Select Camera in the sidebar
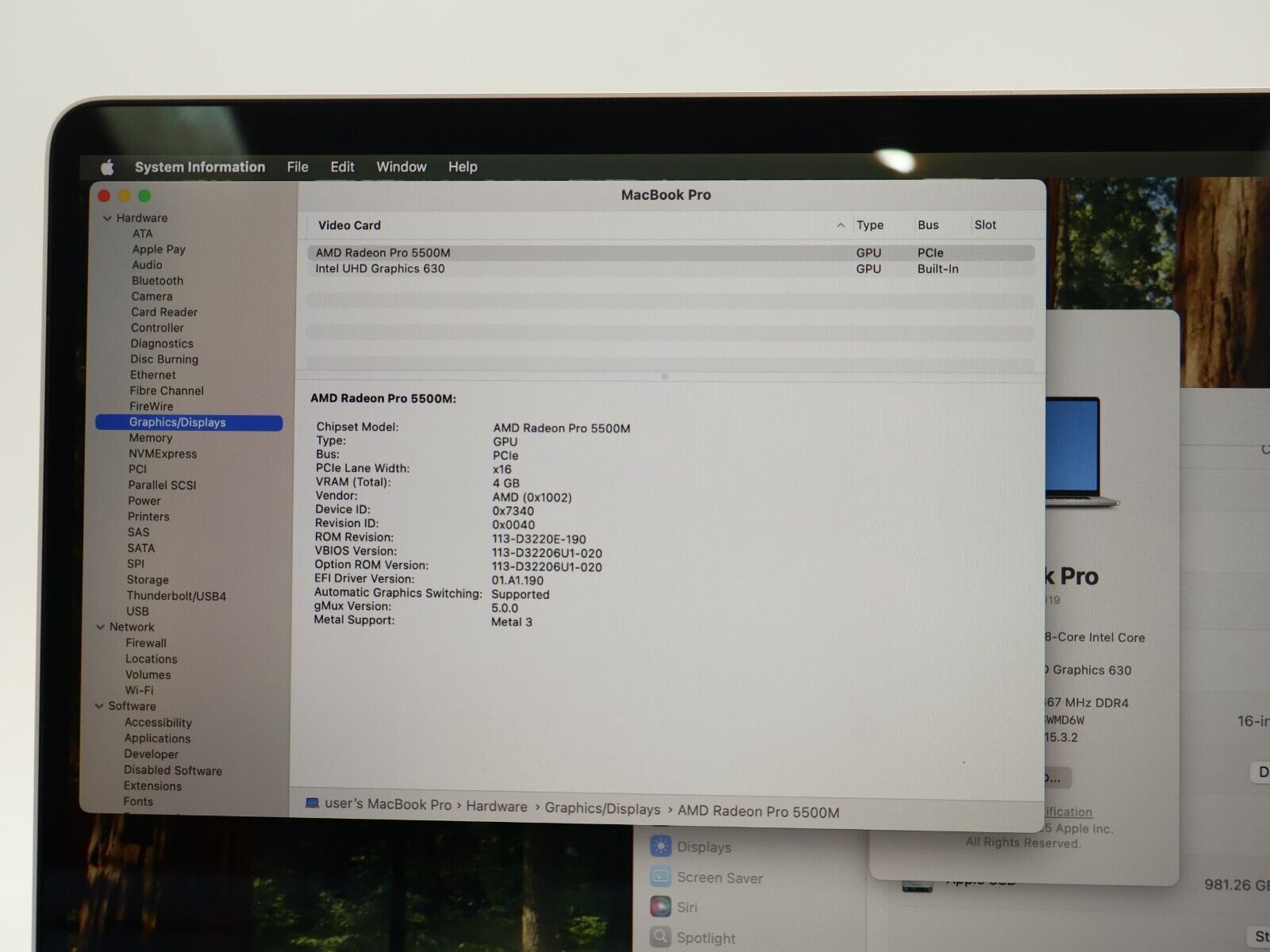The height and width of the screenshot is (952, 1270). [152, 297]
